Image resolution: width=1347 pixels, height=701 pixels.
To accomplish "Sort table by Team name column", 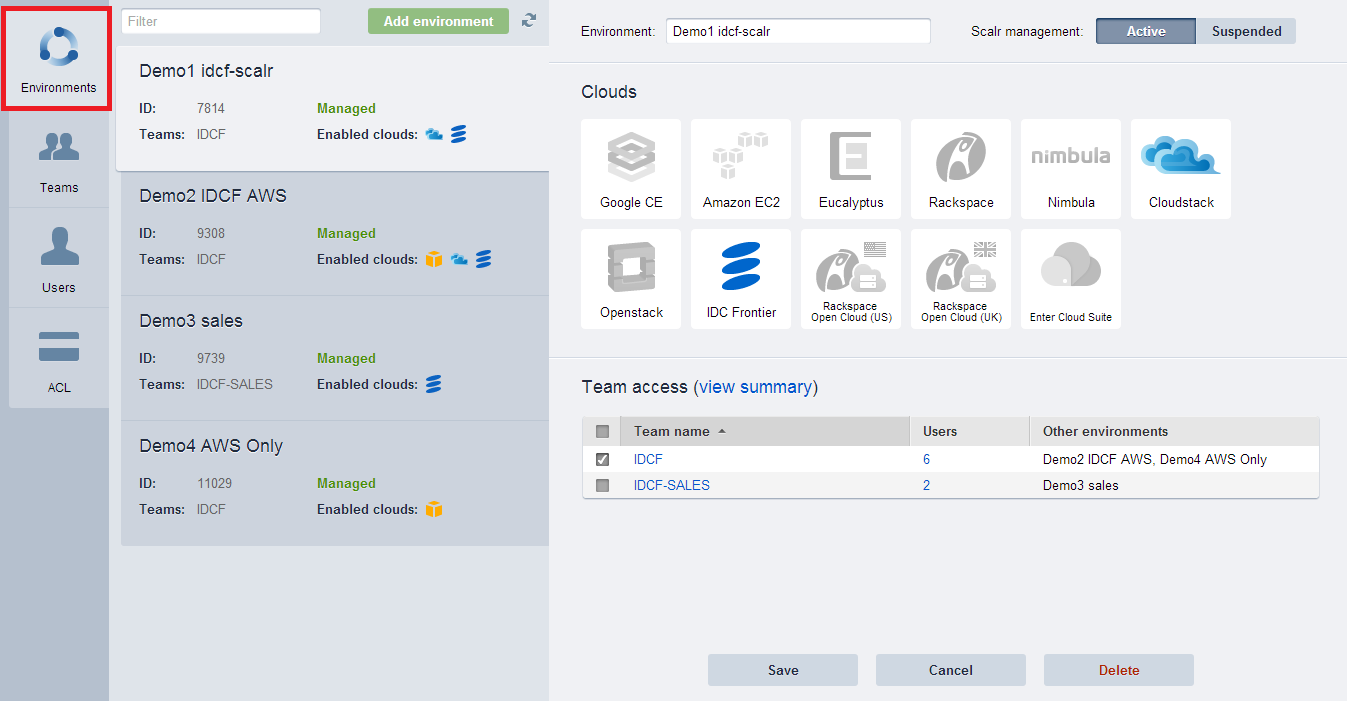I will 765,432.
